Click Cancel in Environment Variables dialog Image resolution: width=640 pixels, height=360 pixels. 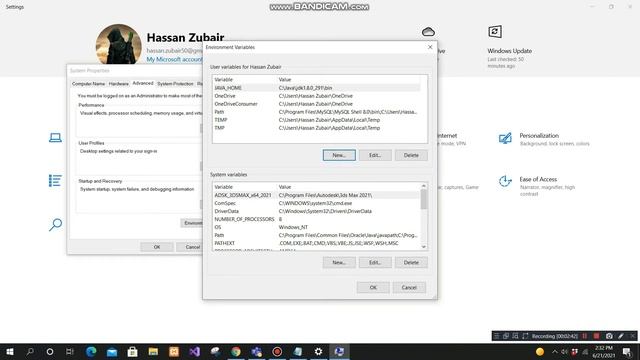409,287
